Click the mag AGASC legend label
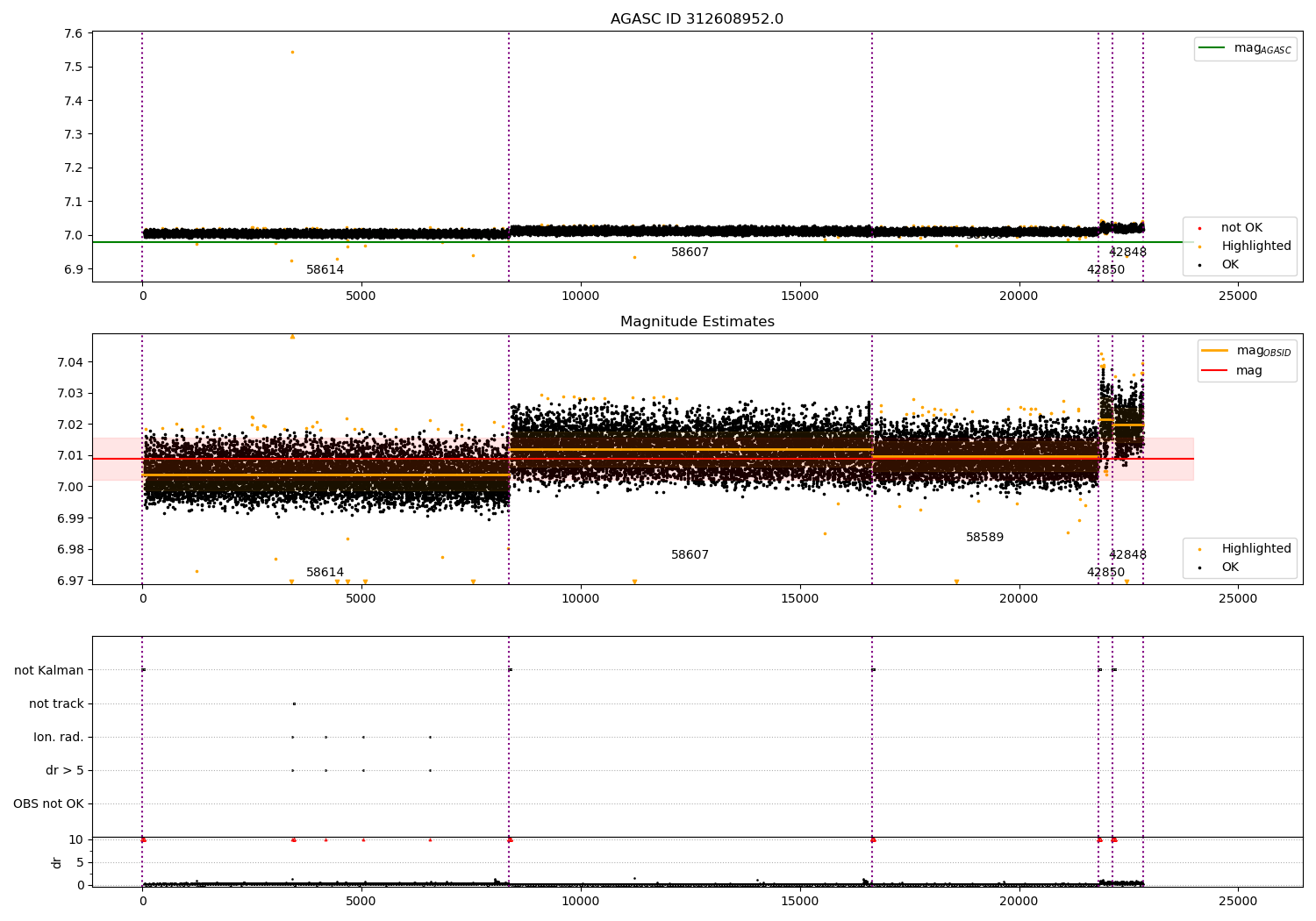The image size is (1316, 921). click(x=1262, y=48)
